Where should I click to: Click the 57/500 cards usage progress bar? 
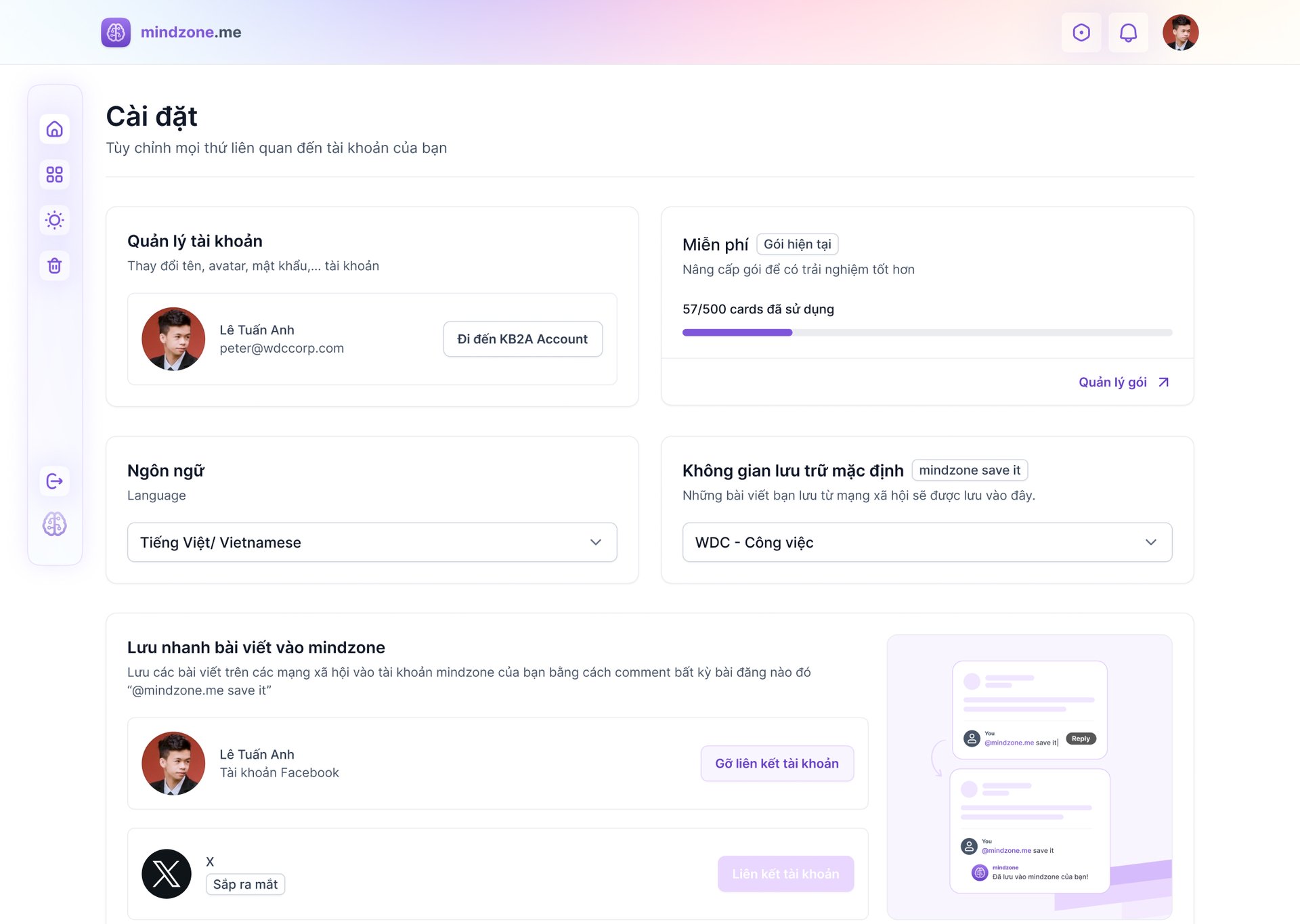point(927,332)
